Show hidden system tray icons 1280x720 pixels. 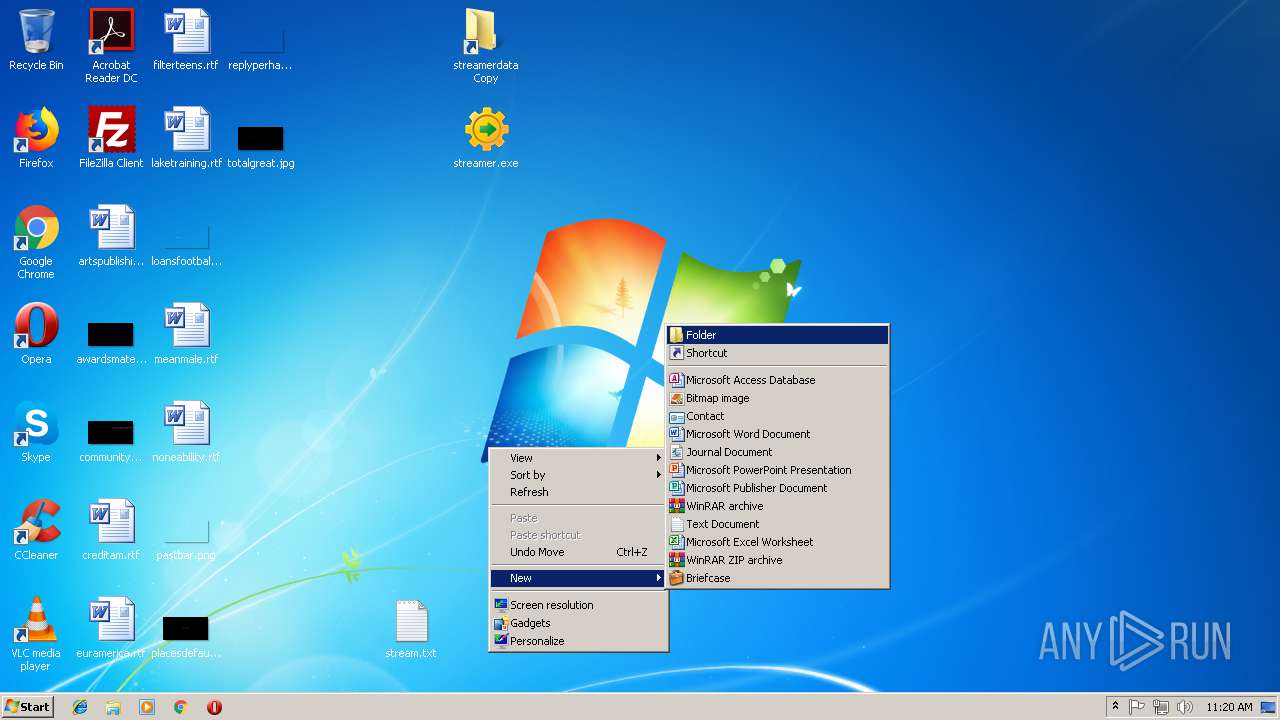point(1115,707)
